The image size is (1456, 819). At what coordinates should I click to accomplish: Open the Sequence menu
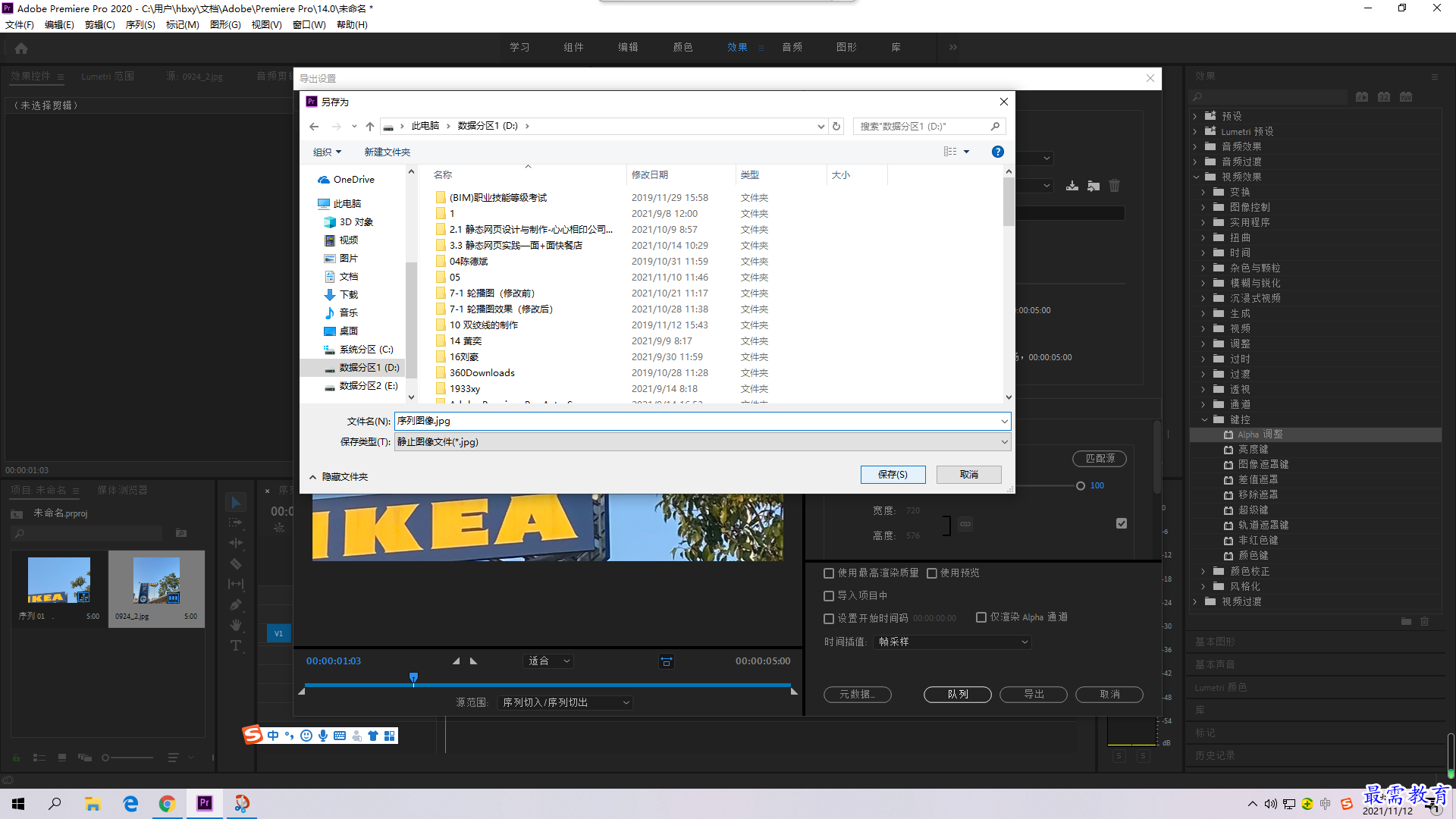(x=140, y=25)
